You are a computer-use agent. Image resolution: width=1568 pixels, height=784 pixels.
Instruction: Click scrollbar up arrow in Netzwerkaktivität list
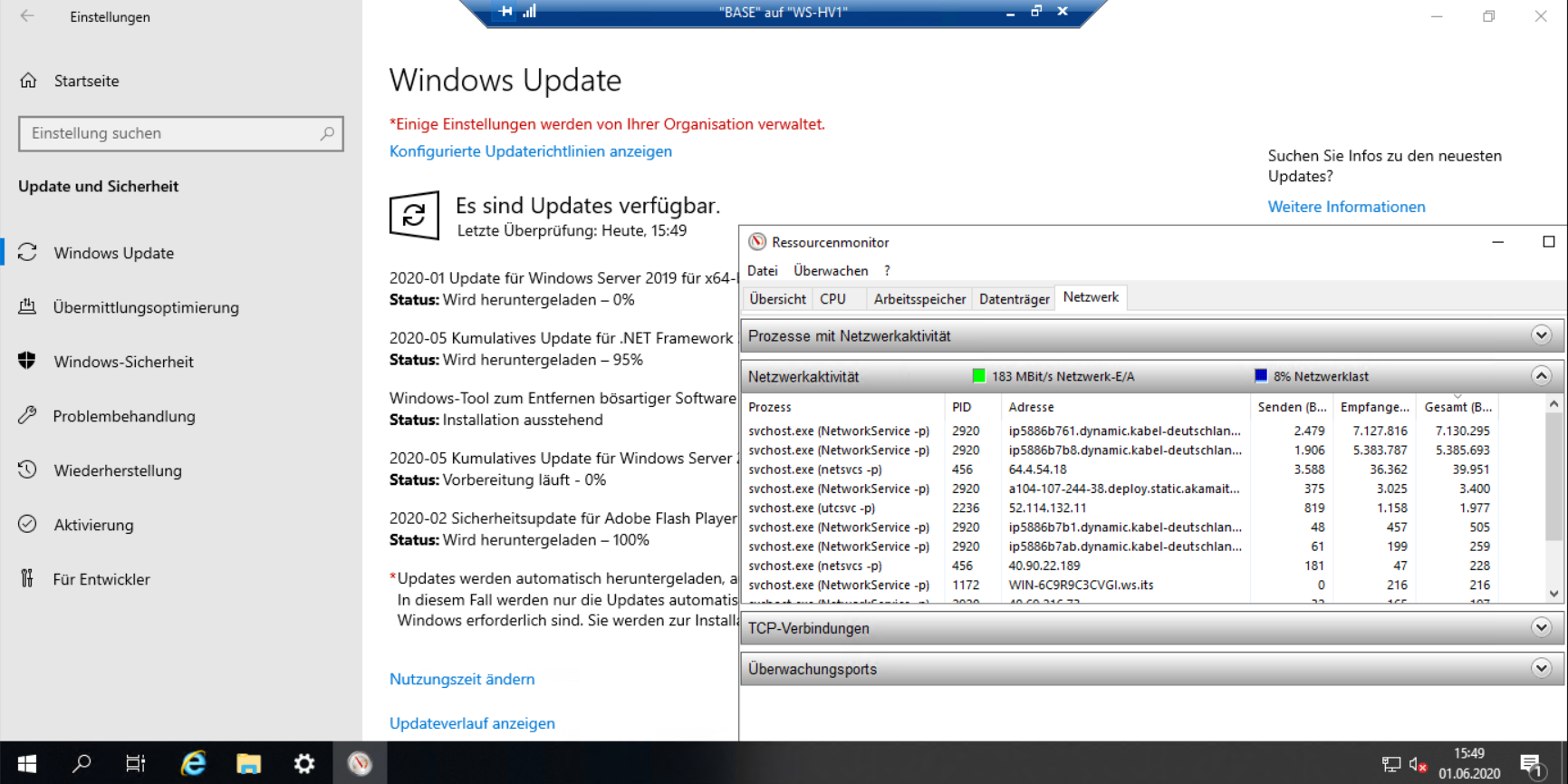(x=1554, y=404)
